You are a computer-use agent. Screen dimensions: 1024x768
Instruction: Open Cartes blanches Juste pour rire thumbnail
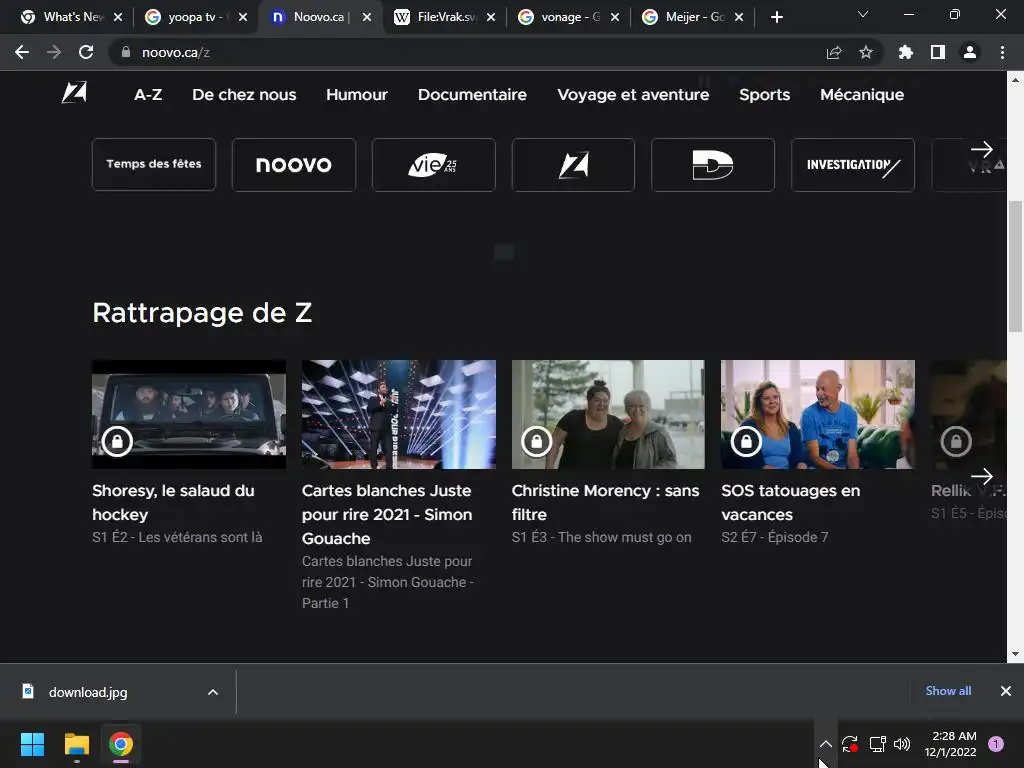pos(398,414)
